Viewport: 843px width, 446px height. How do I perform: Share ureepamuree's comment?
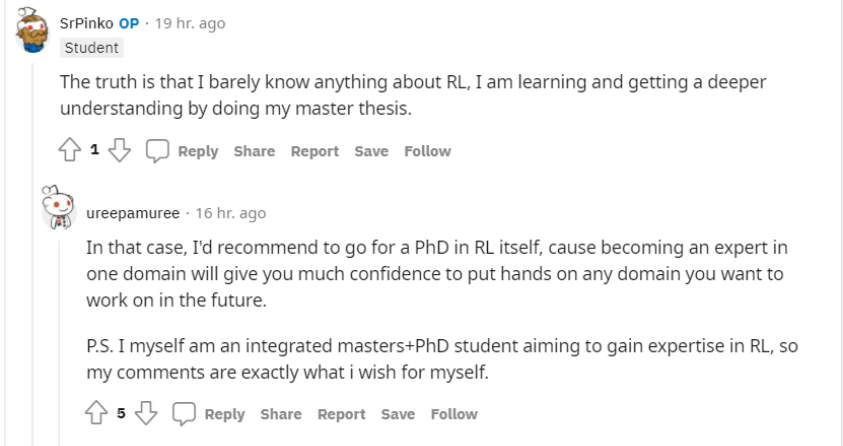(x=281, y=414)
